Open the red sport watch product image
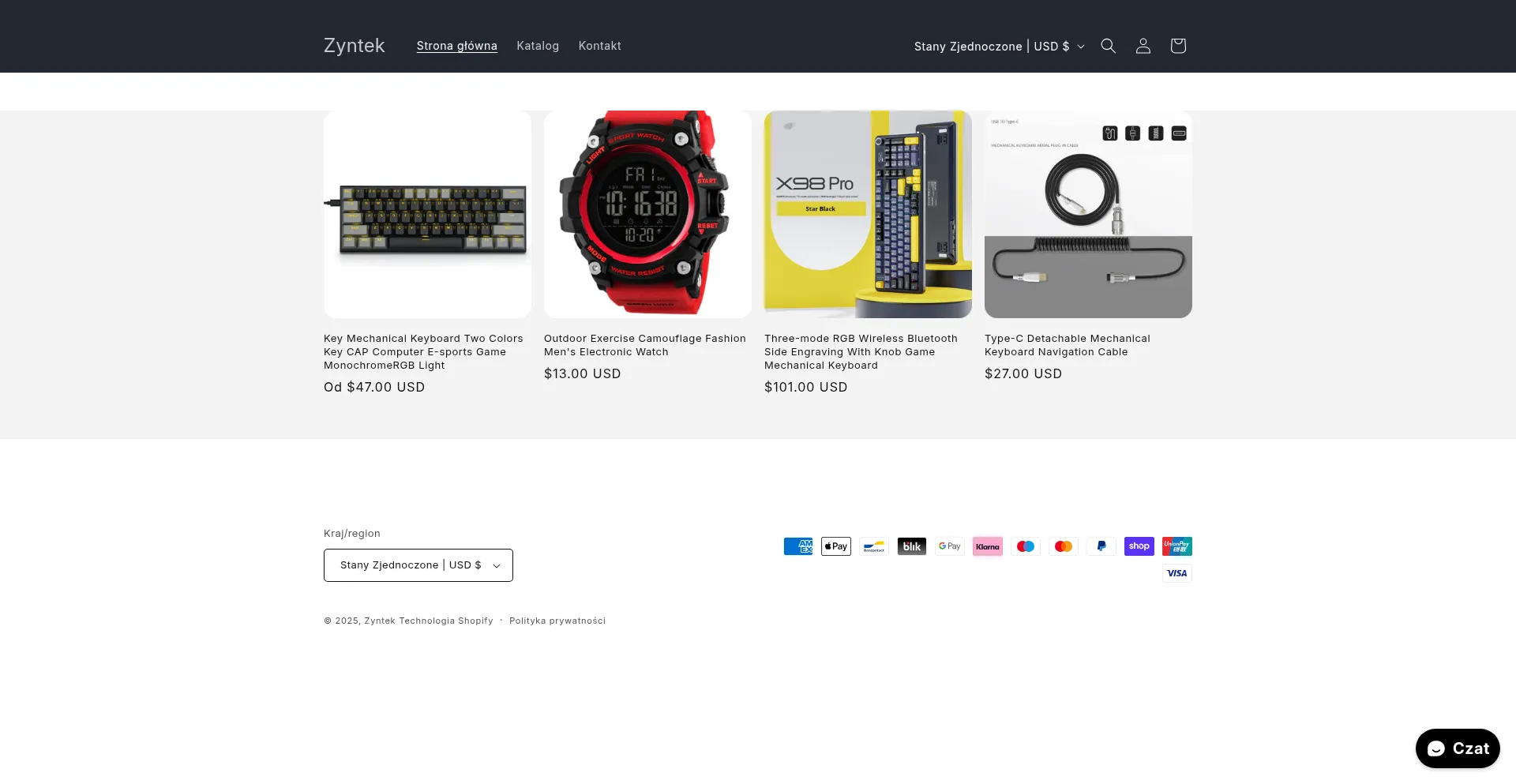The image size is (1516, 784). (x=647, y=214)
